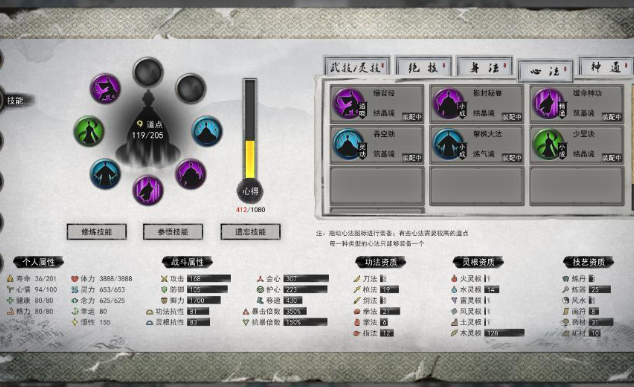634x387 pixels.
Task: Click the 遗忘技能 button
Action: tap(250, 232)
